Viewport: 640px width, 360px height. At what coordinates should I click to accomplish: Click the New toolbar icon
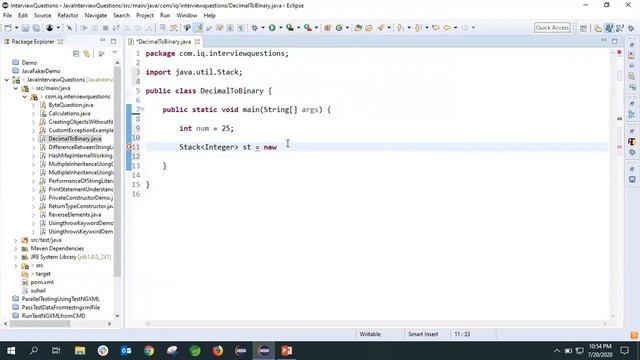click(x=8, y=28)
